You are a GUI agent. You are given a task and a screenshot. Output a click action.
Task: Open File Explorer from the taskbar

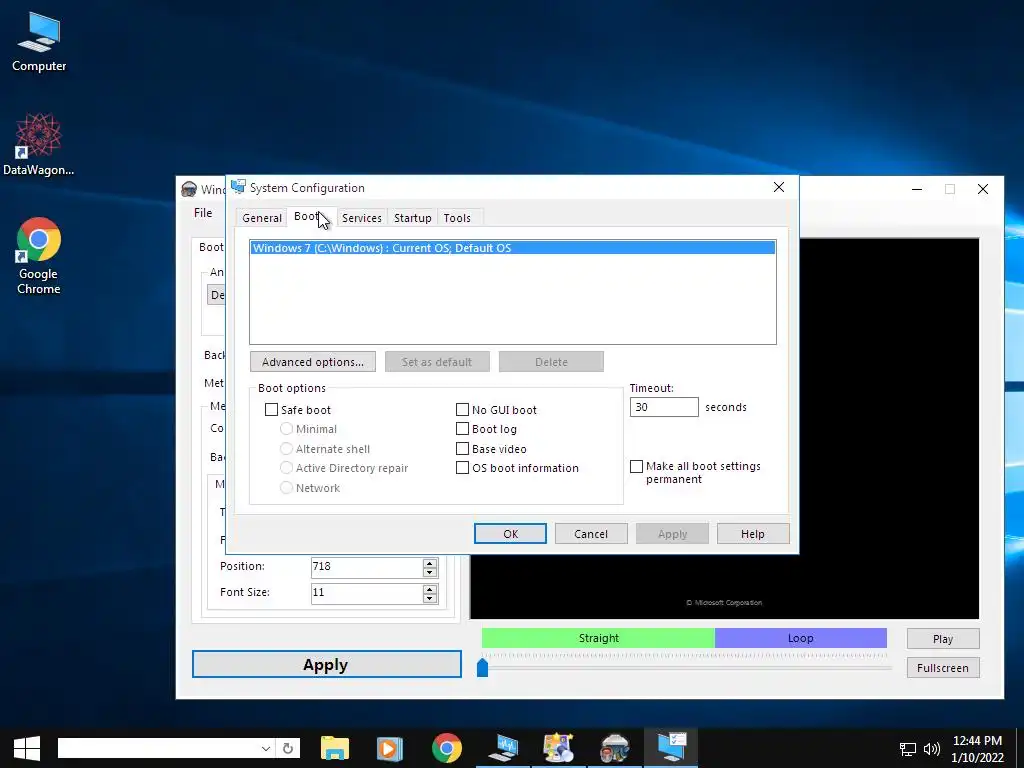[335, 748]
